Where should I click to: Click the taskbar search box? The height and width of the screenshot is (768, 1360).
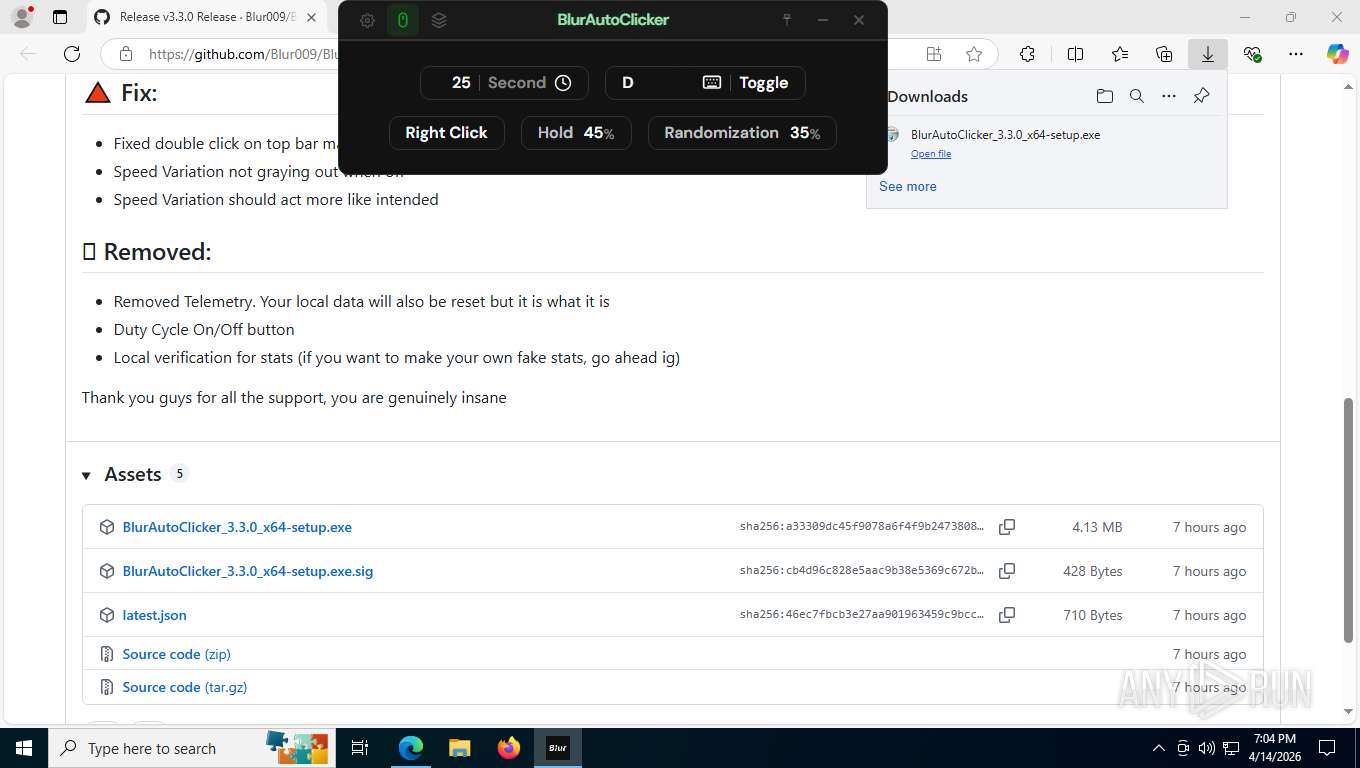coord(192,748)
